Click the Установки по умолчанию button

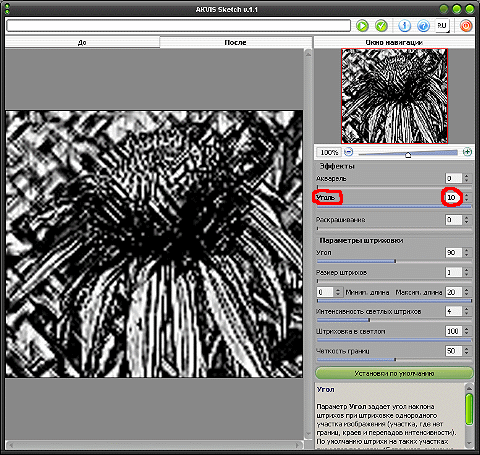click(394, 373)
